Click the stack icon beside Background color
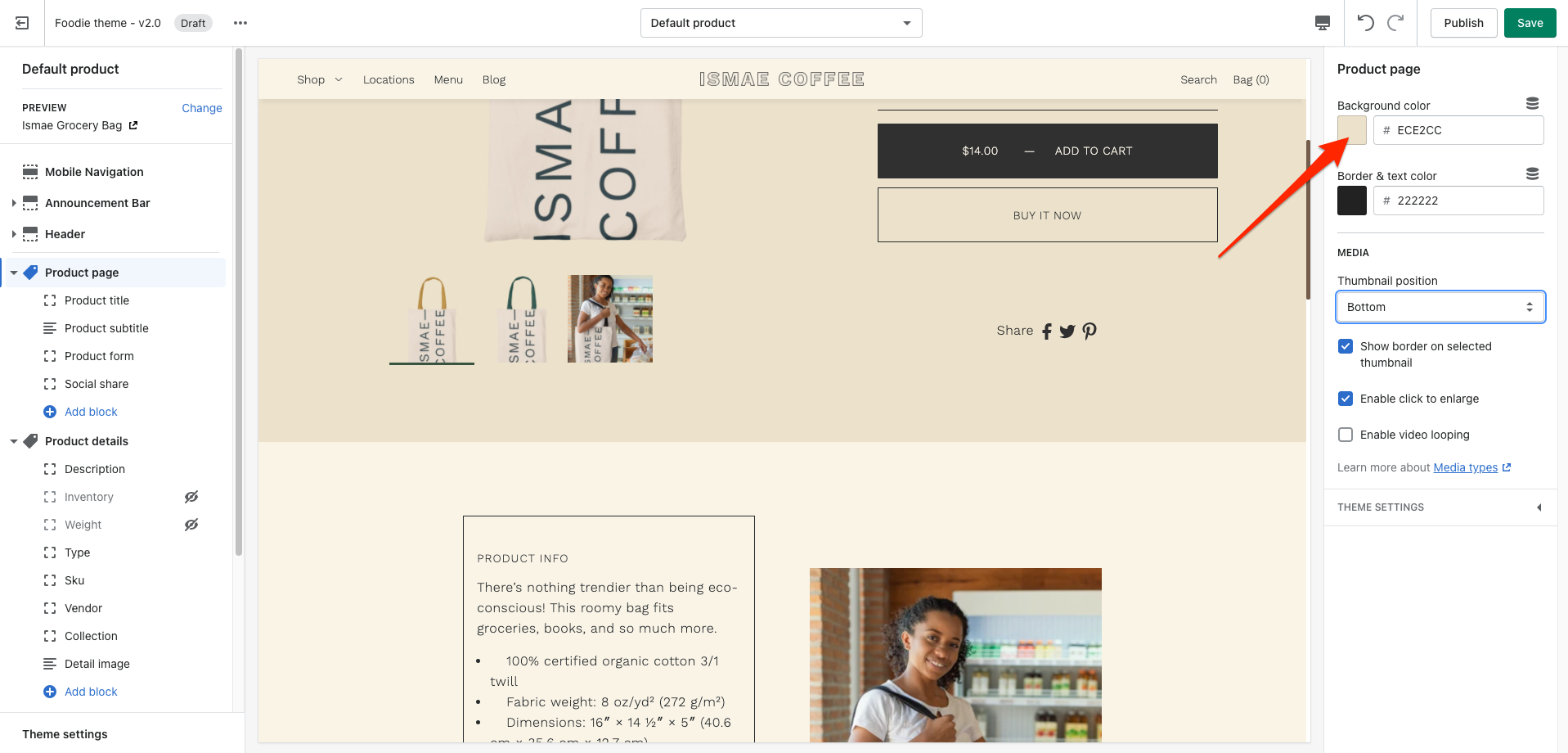Screen dimensions: 1568x753 click(x=1533, y=104)
